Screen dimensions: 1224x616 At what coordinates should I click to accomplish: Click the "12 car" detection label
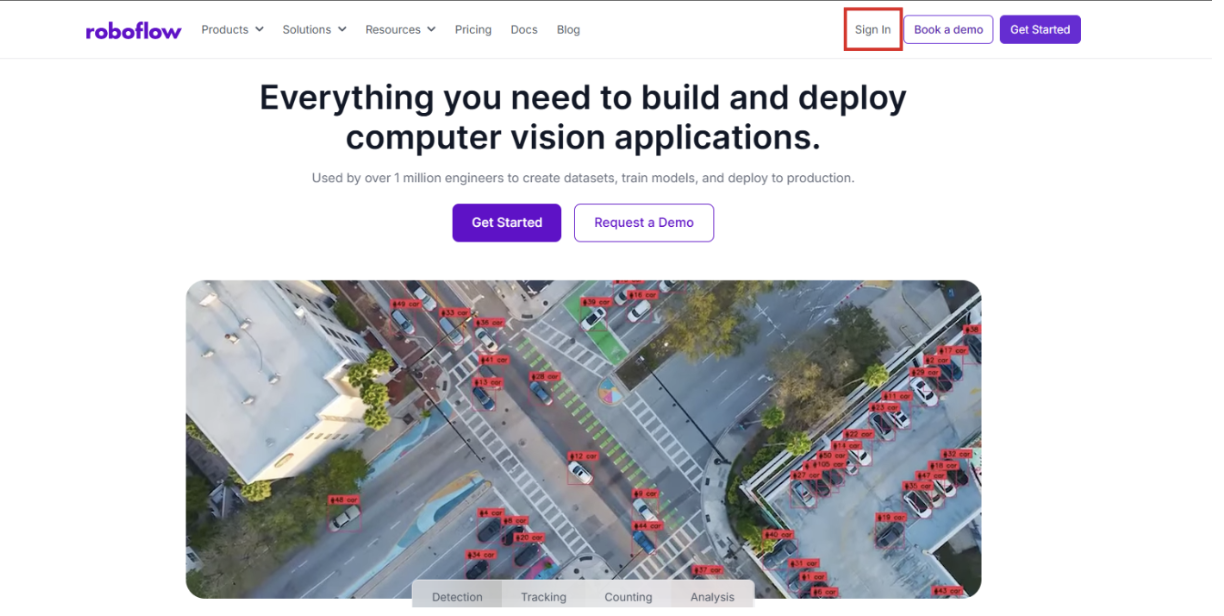pyautogui.click(x=583, y=456)
